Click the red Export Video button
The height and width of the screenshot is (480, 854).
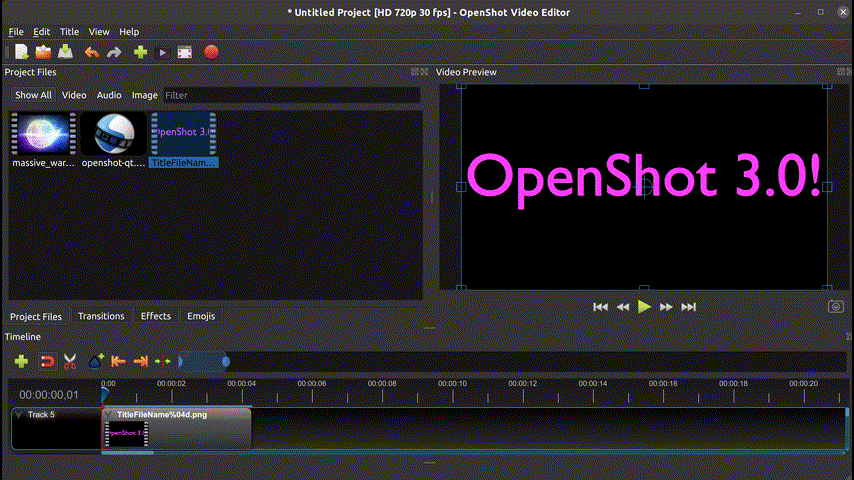click(211, 52)
